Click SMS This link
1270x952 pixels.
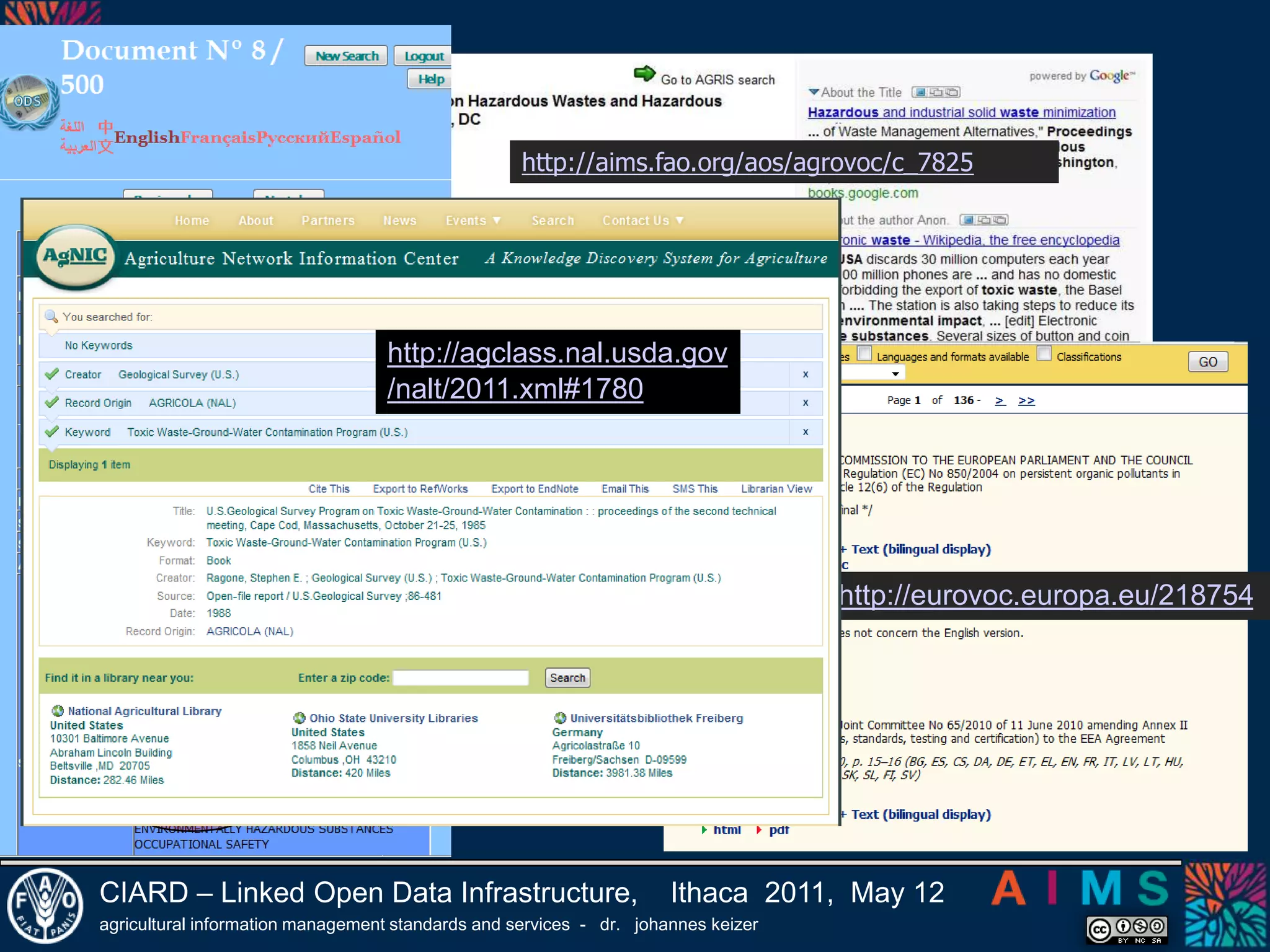tap(695, 489)
